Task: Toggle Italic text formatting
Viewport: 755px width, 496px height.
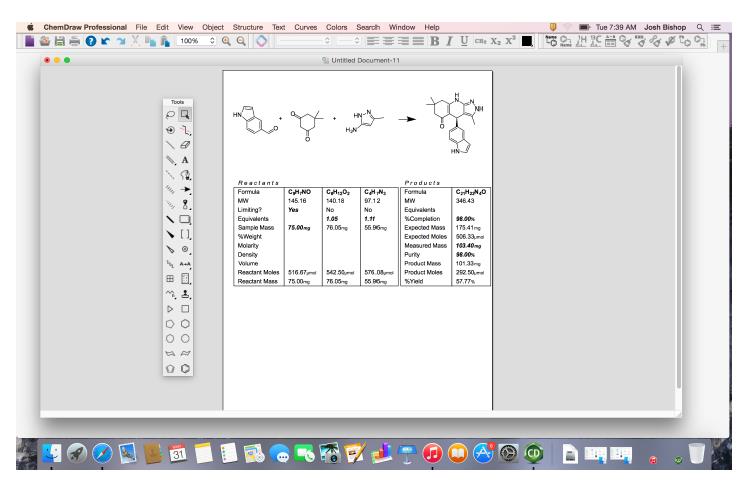Action: pos(449,41)
